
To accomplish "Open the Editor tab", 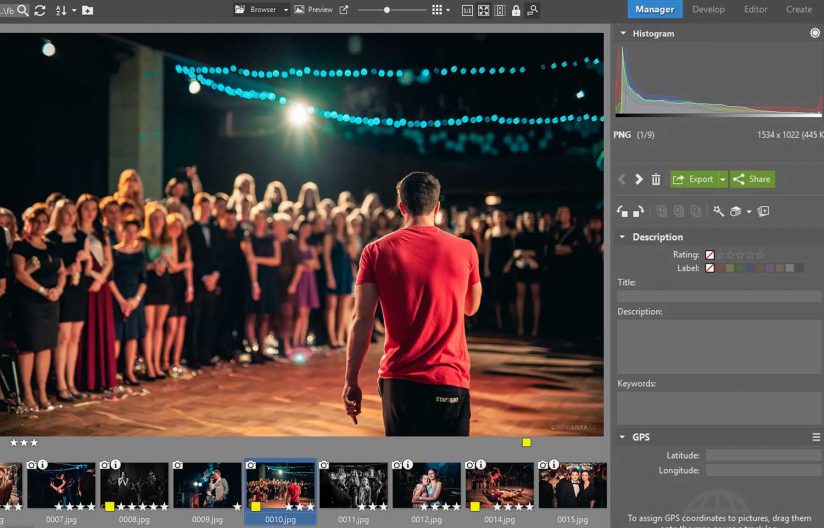I will click(x=756, y=9).
